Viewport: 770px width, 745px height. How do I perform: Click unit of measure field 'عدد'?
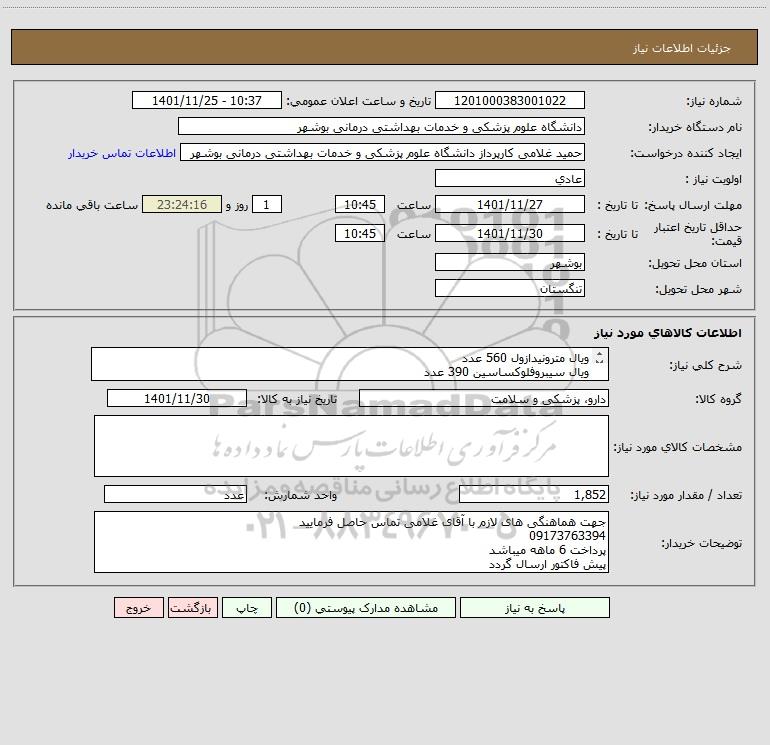point(175,494)
